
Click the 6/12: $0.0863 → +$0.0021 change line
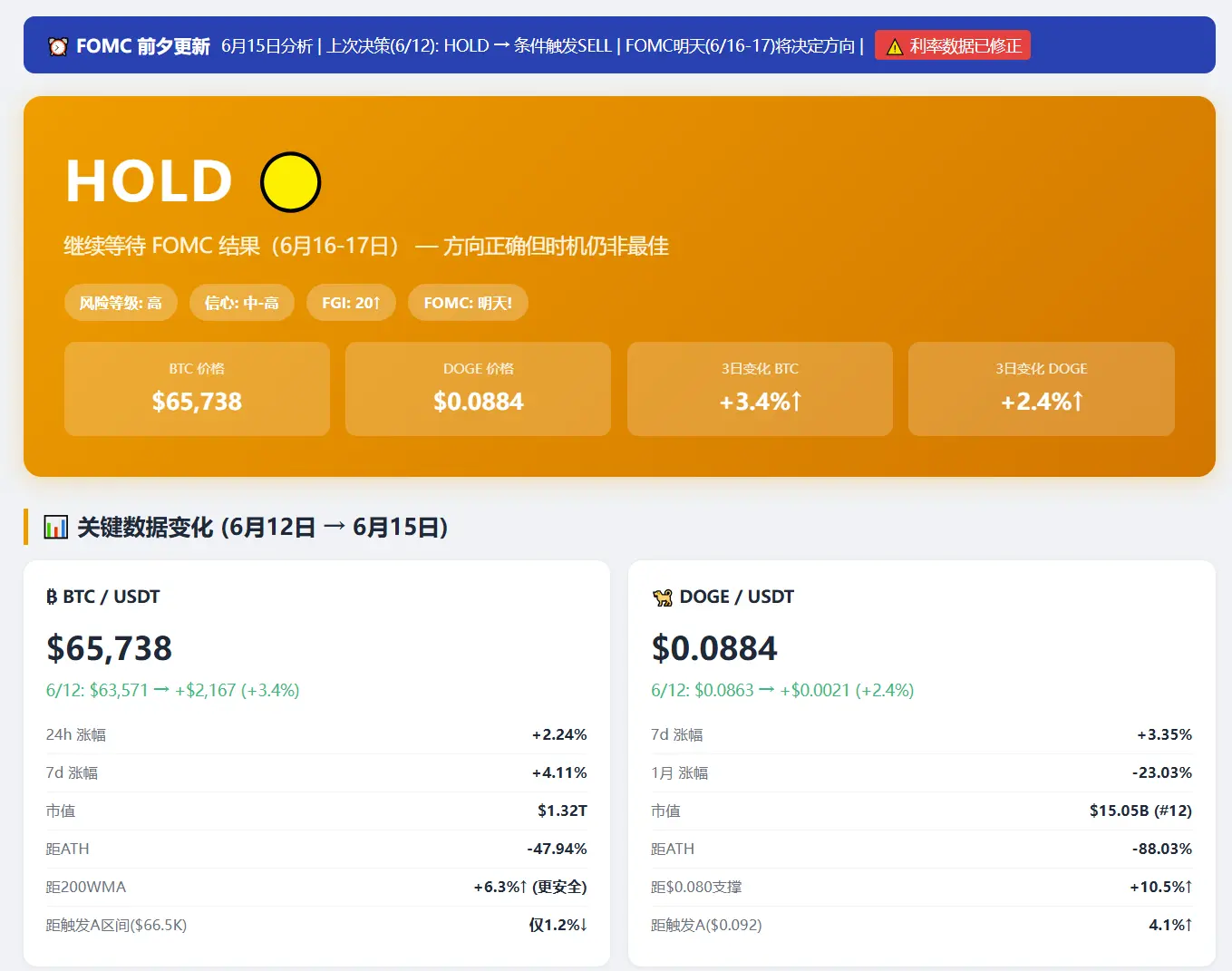click(x=782, y=690)
